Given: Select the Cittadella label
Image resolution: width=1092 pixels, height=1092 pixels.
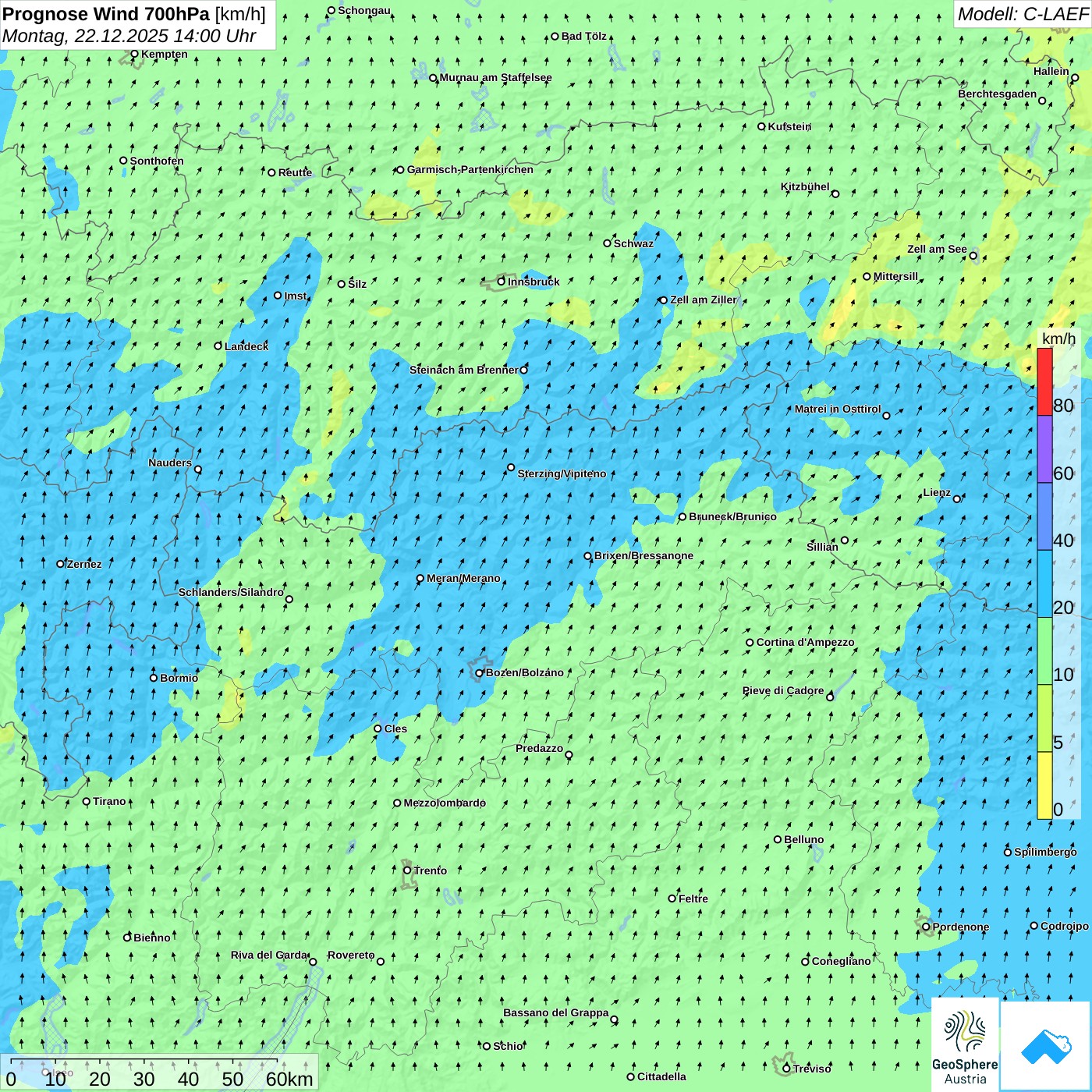Looking at the screenshot, I should tap(661, 1076).
